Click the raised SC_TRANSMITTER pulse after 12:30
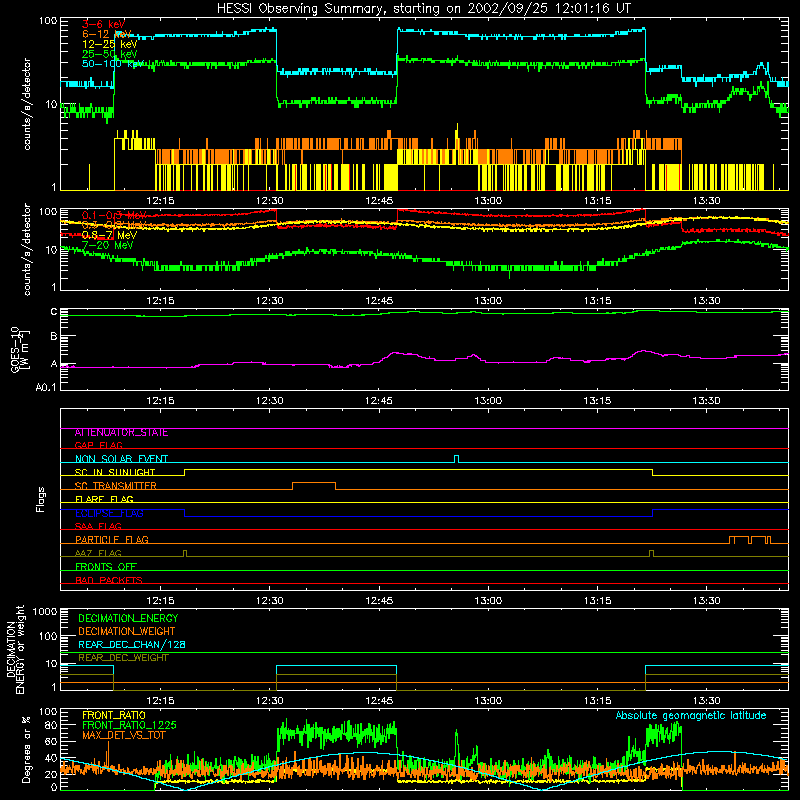The image size is (800, 800). pyautogui.click(x=314, y=485)
